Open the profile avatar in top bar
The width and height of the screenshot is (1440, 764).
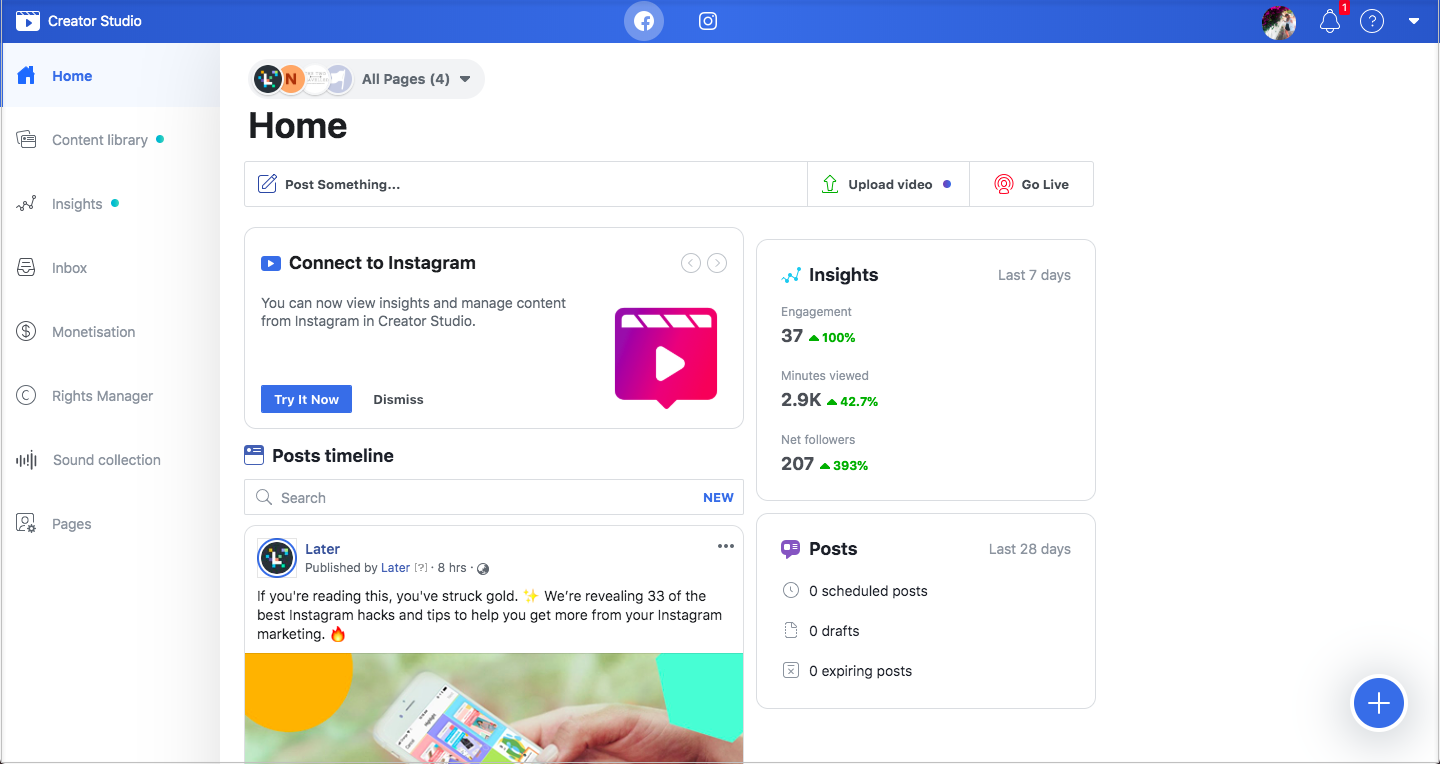(x=1279, y=22)
